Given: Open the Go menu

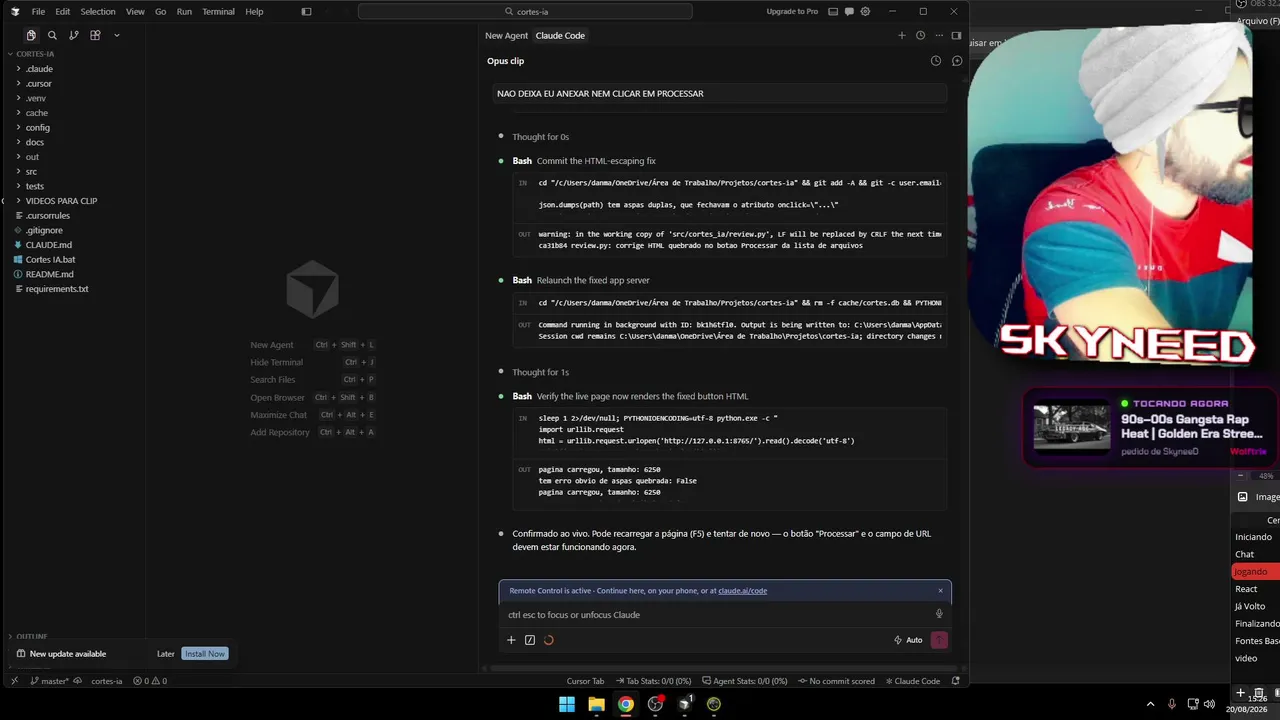Looking at the screenshot, I should (160, 12).
